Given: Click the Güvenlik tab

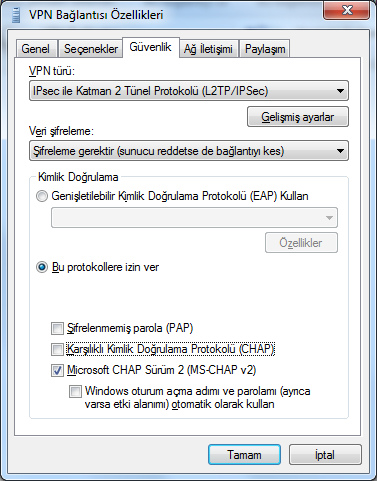Looking at the screenshot, I should [x=151, y=47].
